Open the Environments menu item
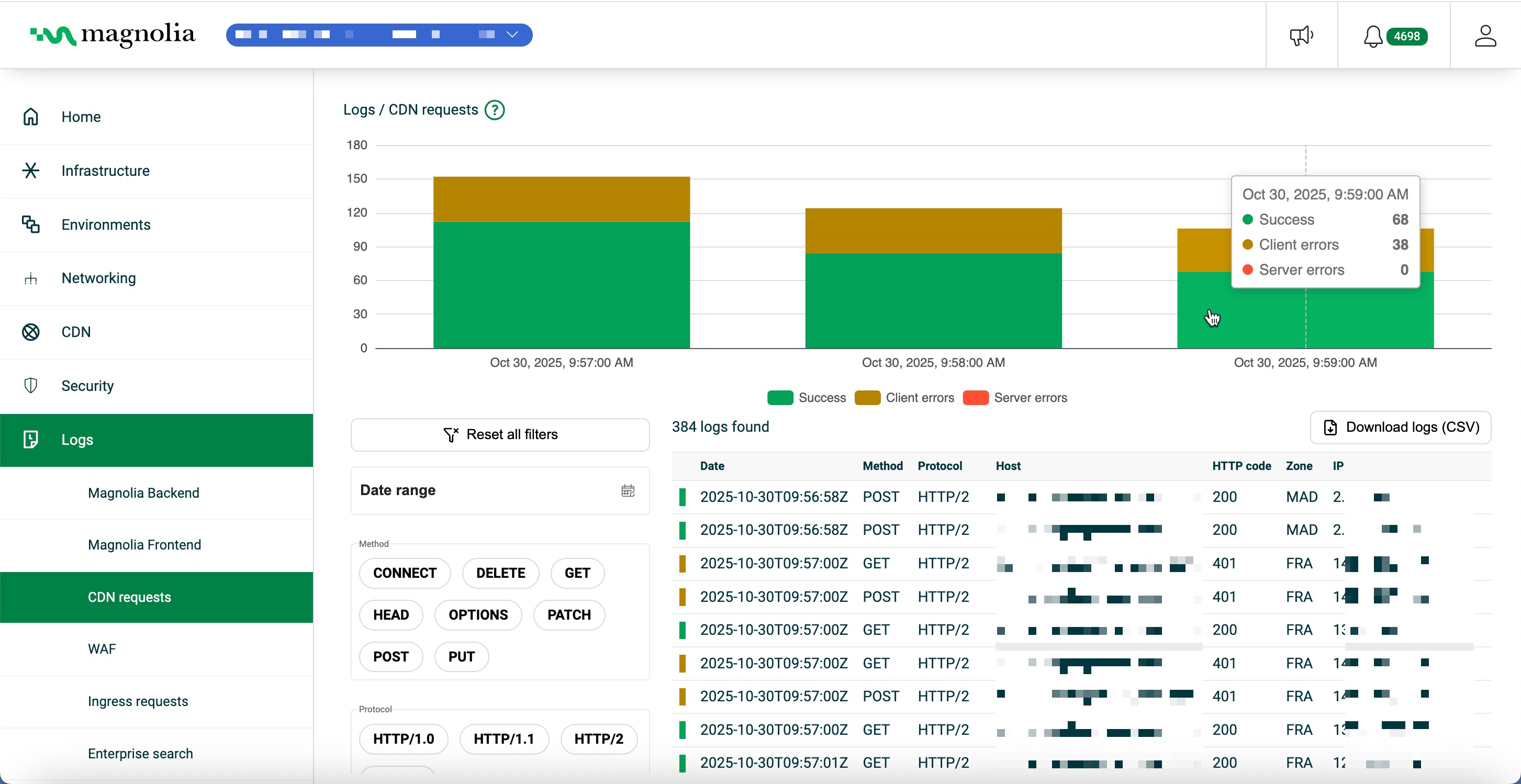Viewport: 1521px width, 784px height. click(156, 225)
